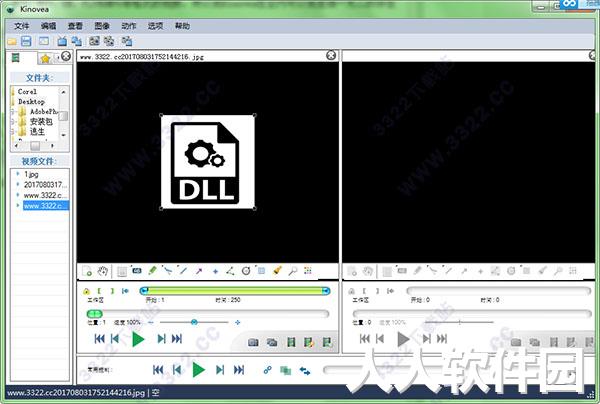Expand the 逃生 folder node

(12, 132)
